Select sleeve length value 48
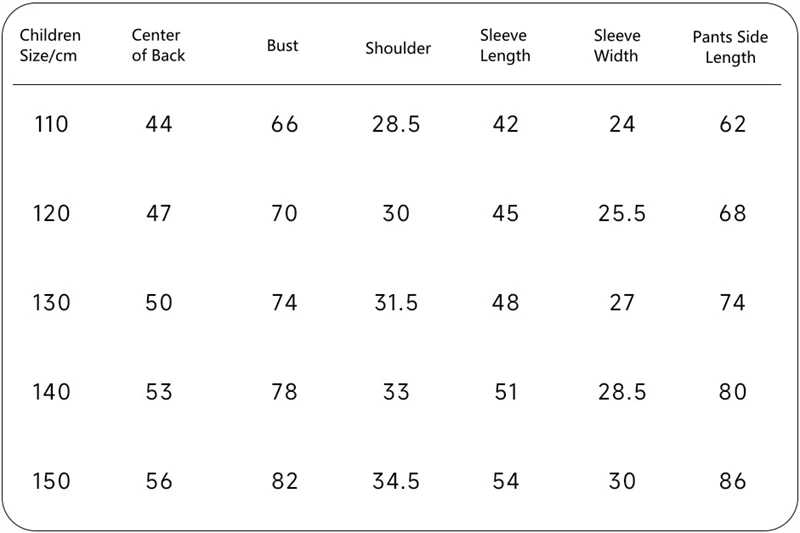This screenshot has width=800, height=533. pyautogui.click(x=506, y=303)
